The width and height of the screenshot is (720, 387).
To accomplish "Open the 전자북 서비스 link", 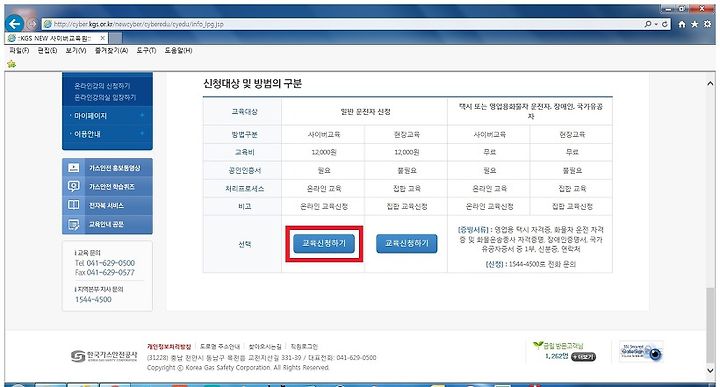I will point(106,206).
